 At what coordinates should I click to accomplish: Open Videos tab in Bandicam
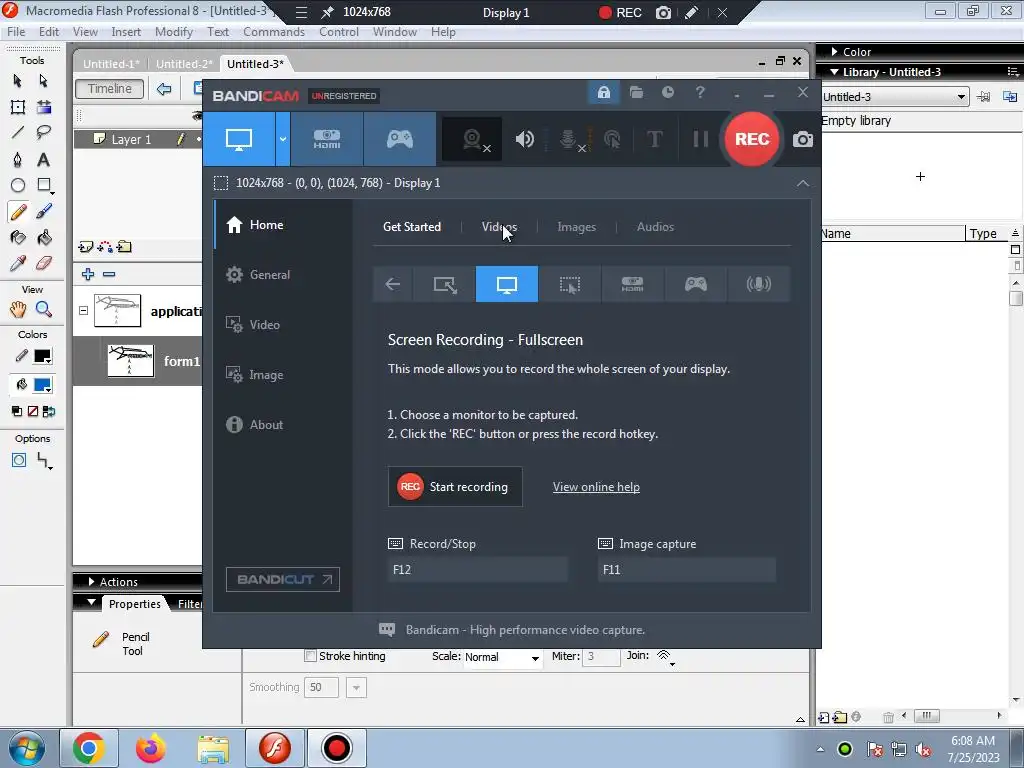499,227
